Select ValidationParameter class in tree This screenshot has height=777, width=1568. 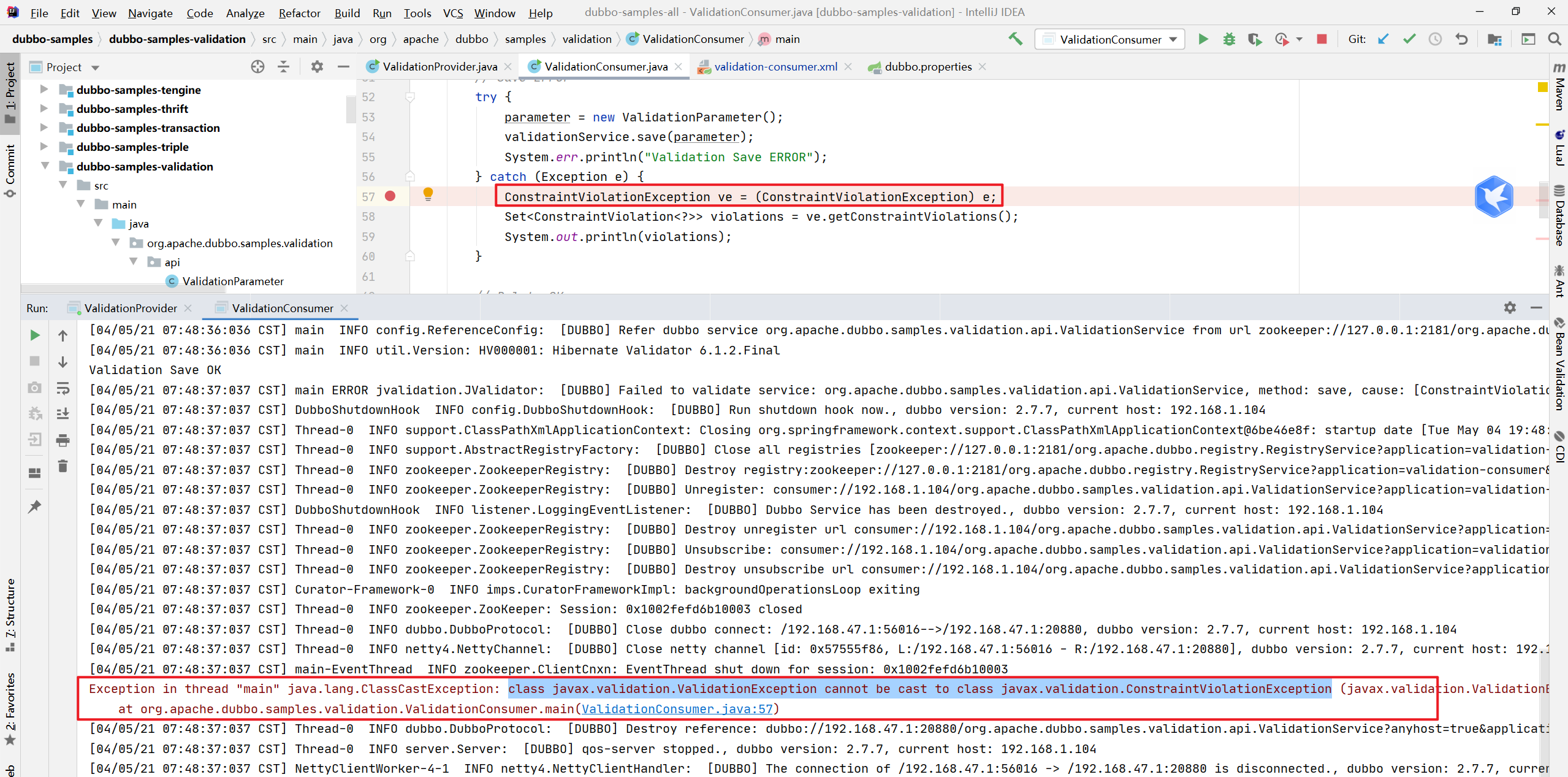(233, 281)
